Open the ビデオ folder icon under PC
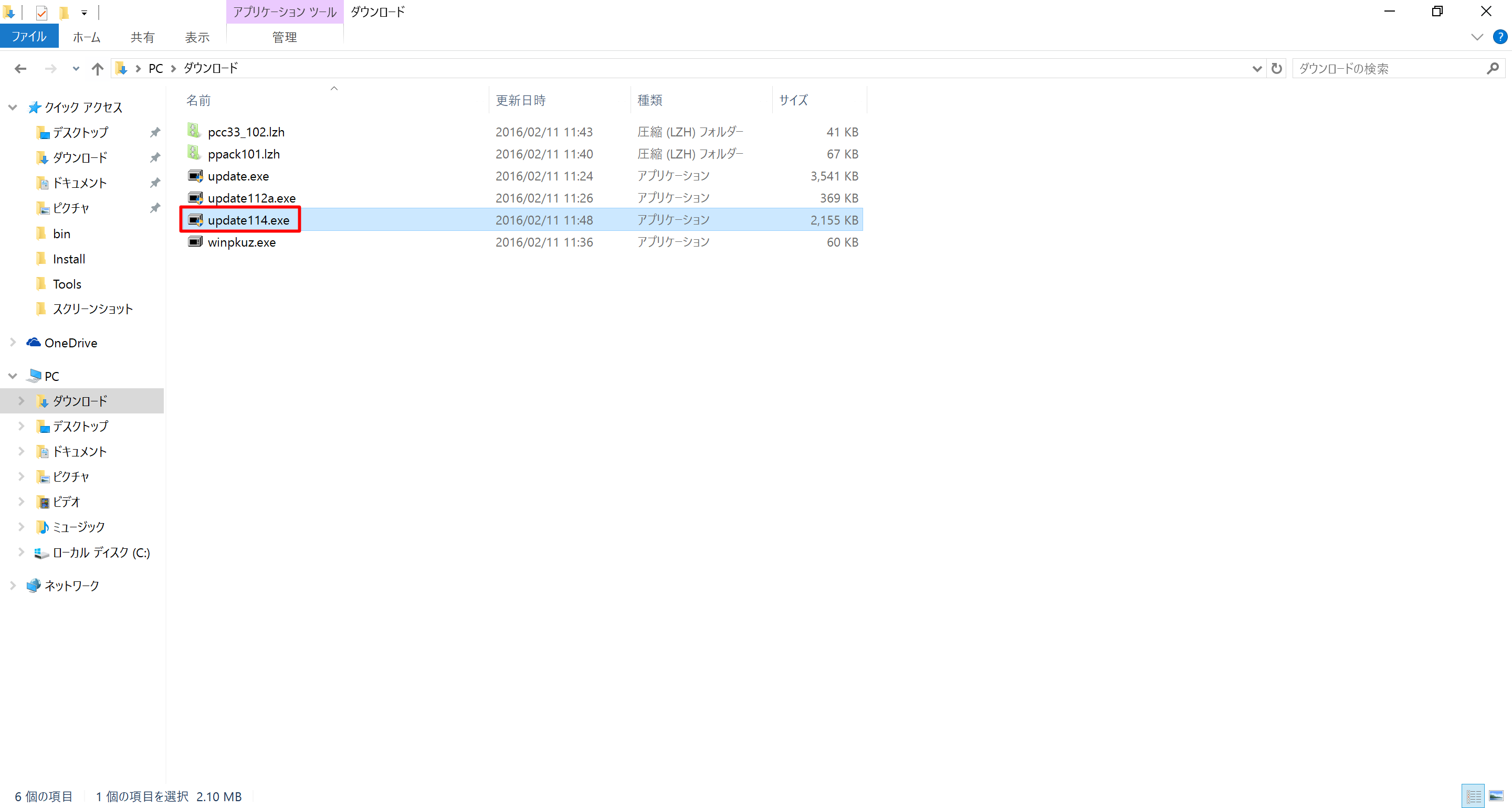 click(x=42, y=502)
